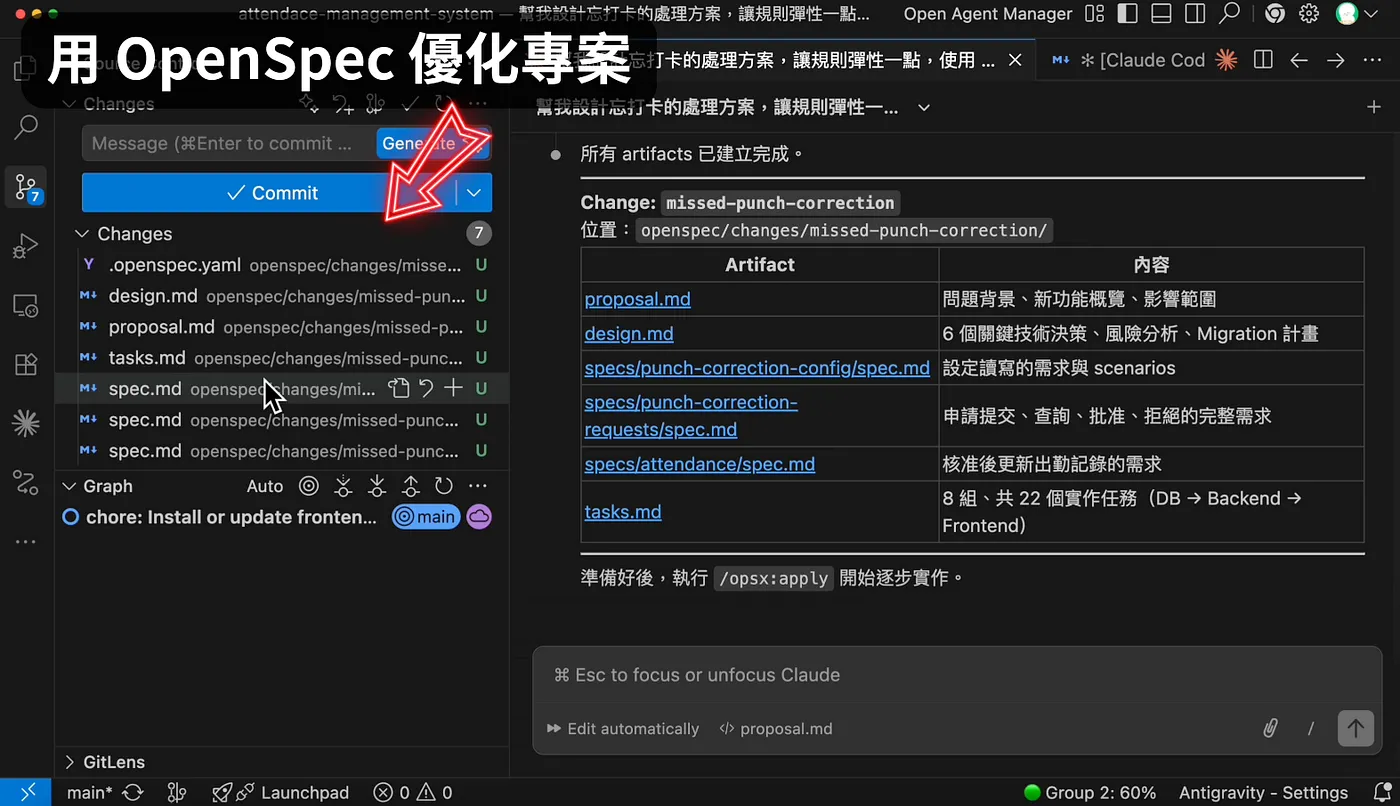This screenshot has height=806, width=1400.
Task: Click the sync changes icon in status bar
Action: [133, 793]
